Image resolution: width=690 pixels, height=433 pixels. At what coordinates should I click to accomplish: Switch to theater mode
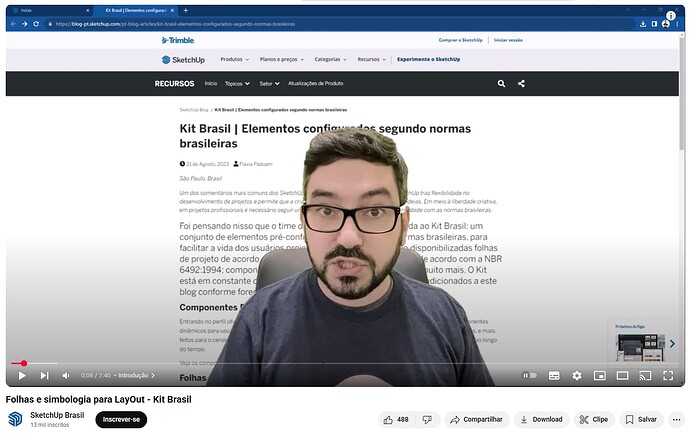click(622, 375)
